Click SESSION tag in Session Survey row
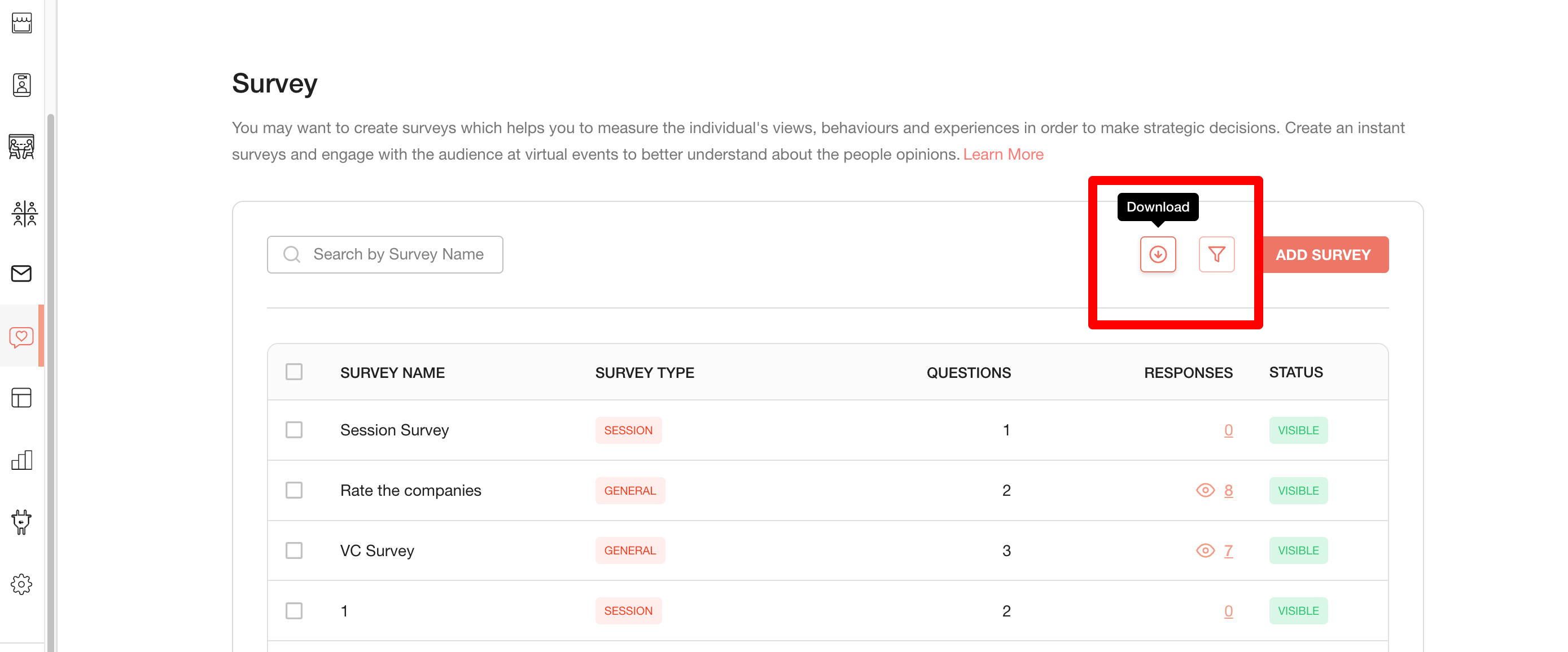 click(x=628, y=430)
